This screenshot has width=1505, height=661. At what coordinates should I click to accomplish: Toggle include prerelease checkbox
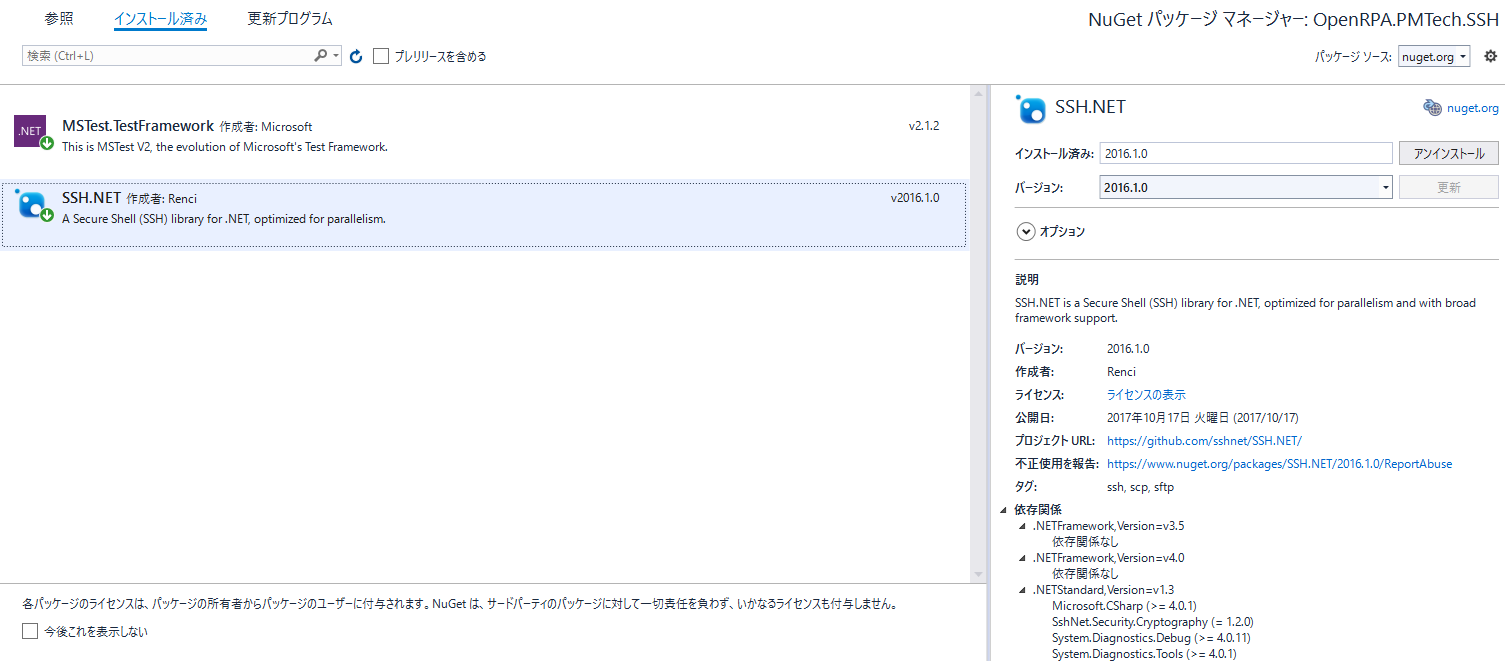coord(381,56)
